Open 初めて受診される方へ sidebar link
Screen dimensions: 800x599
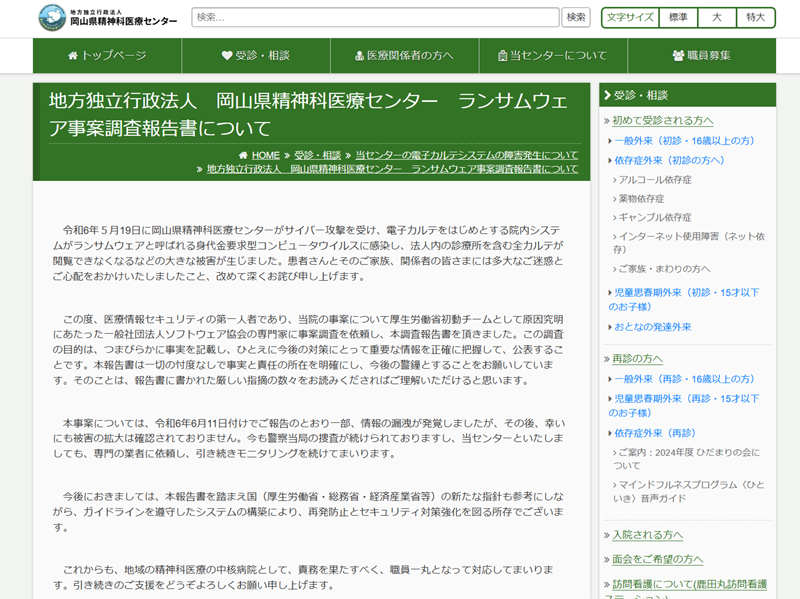click(662, 120)
